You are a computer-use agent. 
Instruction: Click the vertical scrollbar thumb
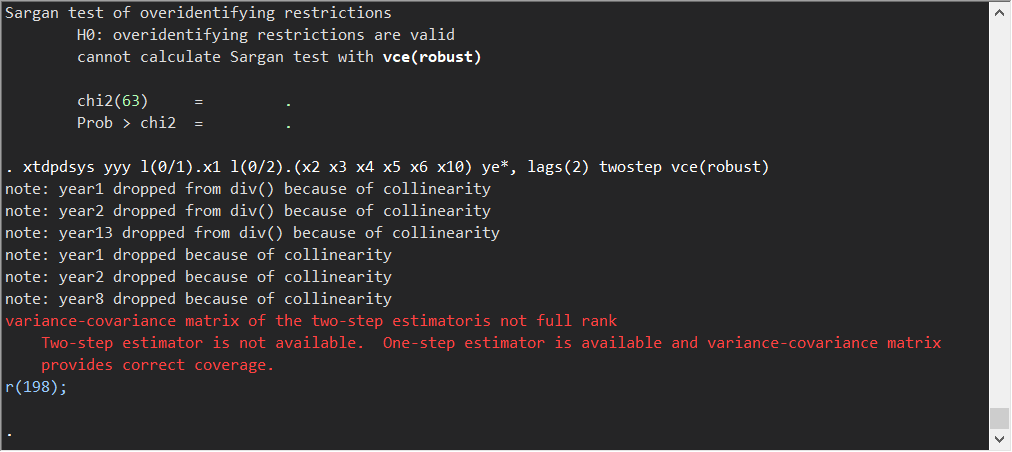(x=997, y=418)
